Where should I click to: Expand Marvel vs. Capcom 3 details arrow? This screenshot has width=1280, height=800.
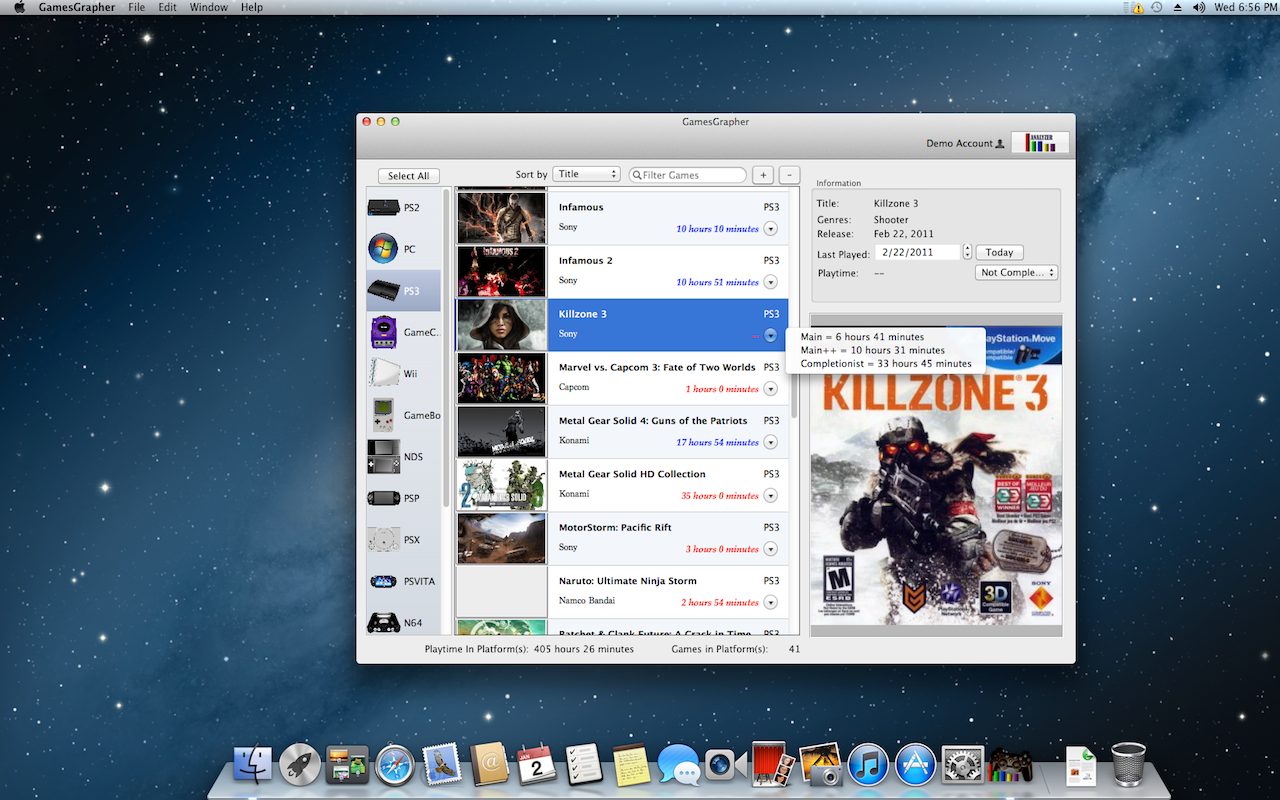click(770, 389)
